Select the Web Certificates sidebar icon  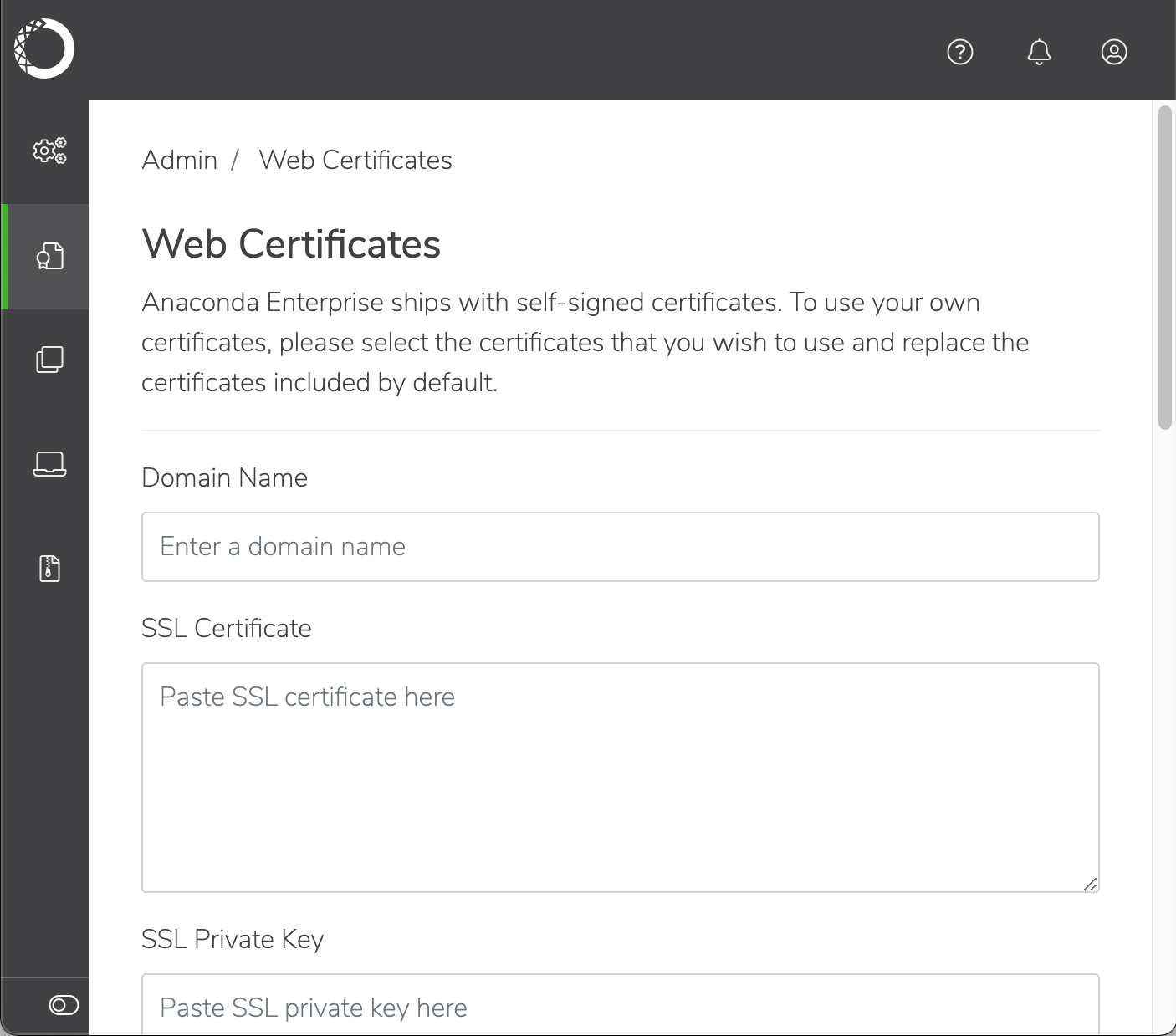[x=49, y=256]
